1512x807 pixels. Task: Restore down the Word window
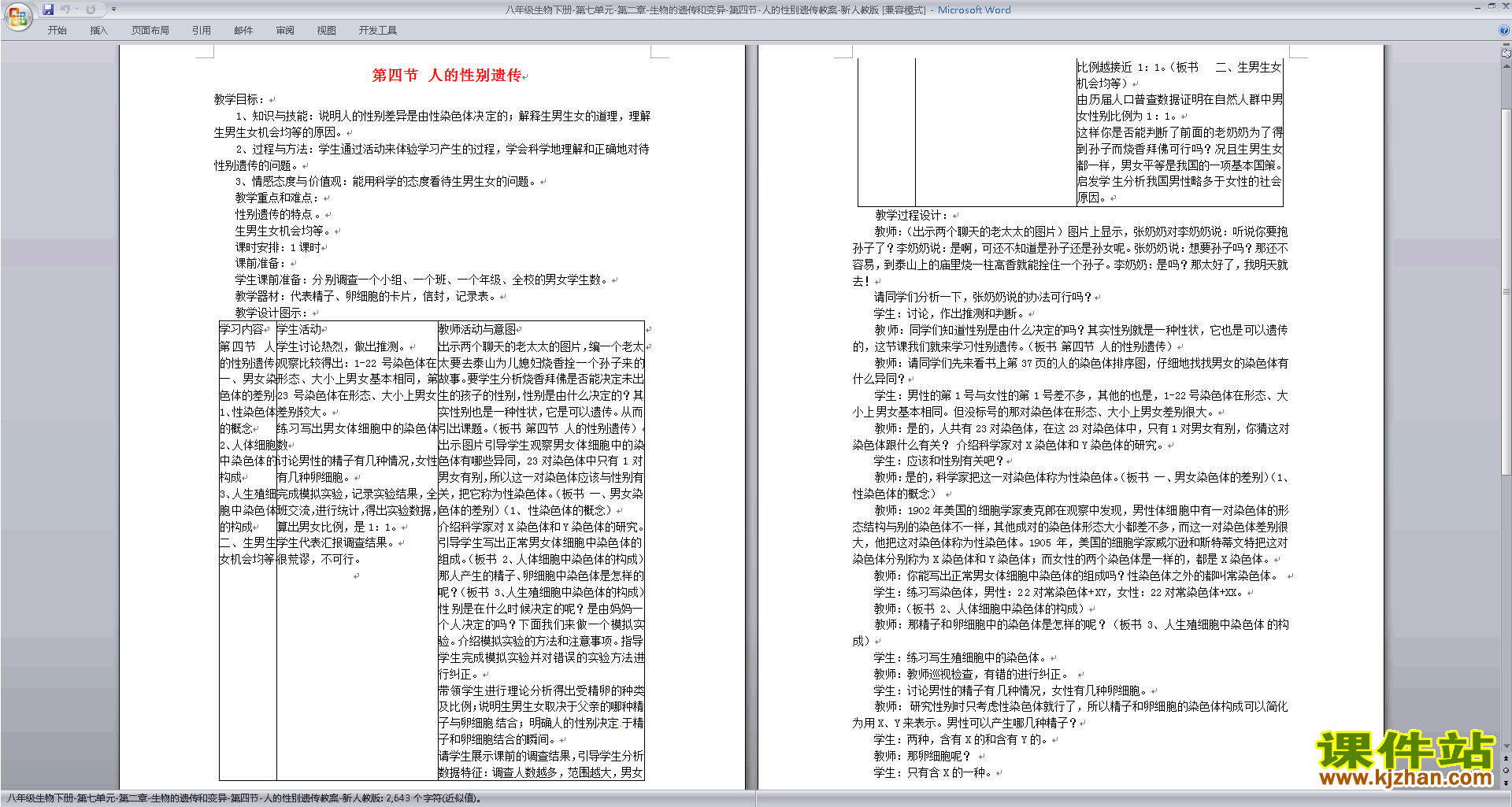point(1492,6)
